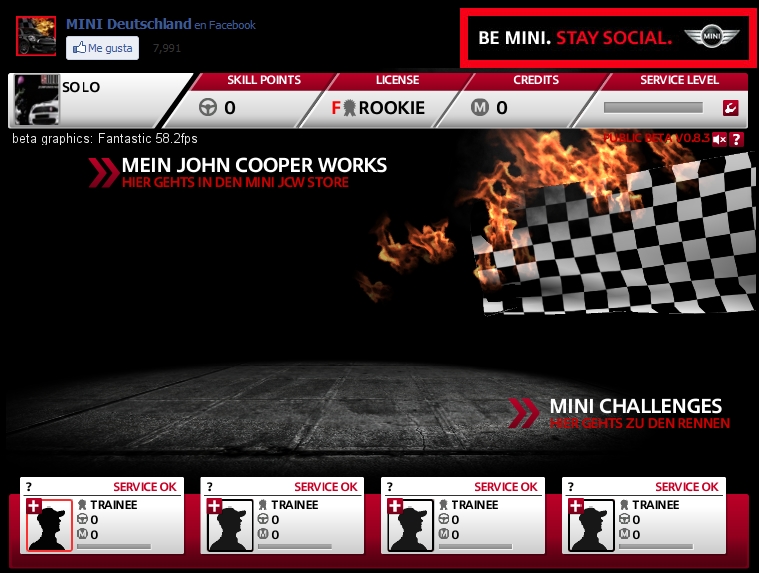Add a friend with second card's plus icon
This screenshot has height=573, width=759.
pos(214,506)
